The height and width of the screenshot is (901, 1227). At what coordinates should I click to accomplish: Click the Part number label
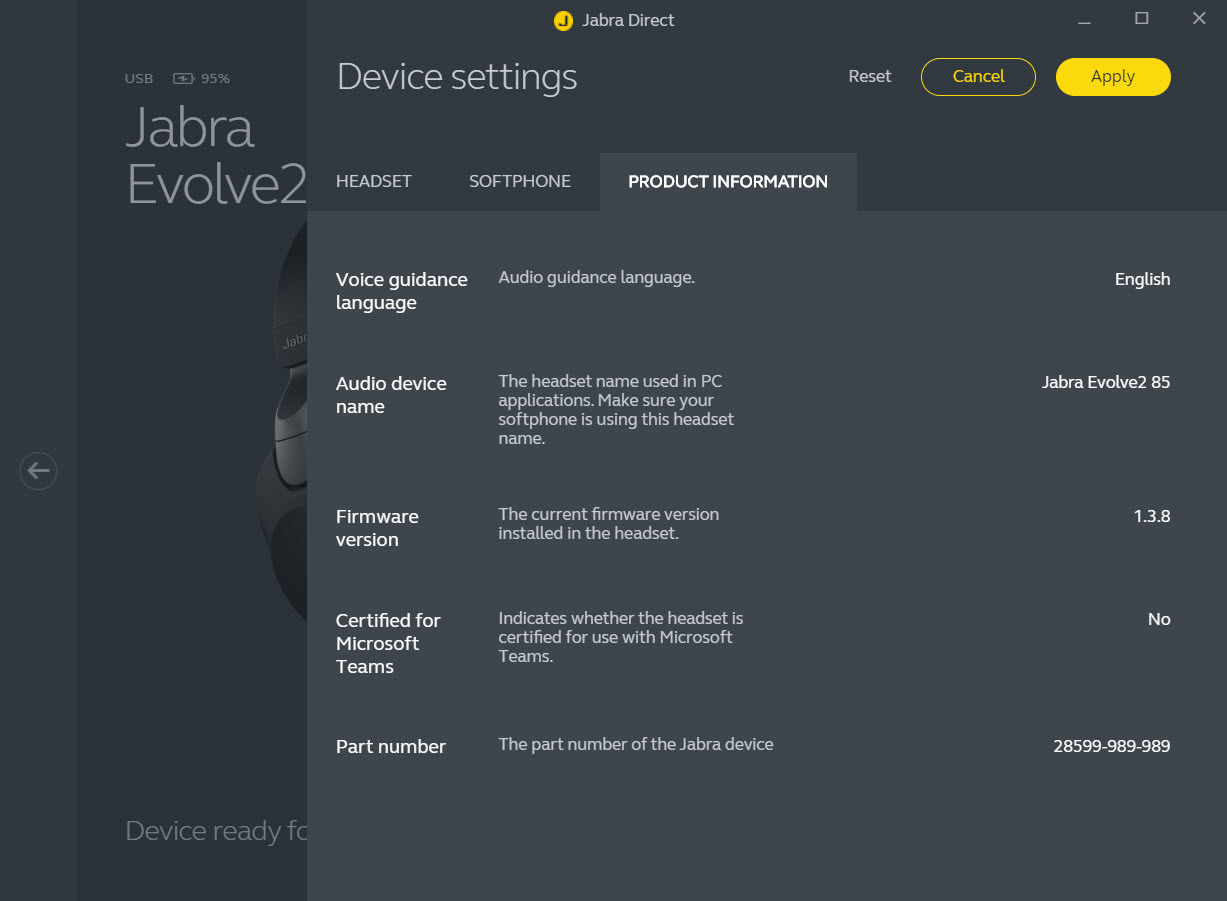coord(391,747)
